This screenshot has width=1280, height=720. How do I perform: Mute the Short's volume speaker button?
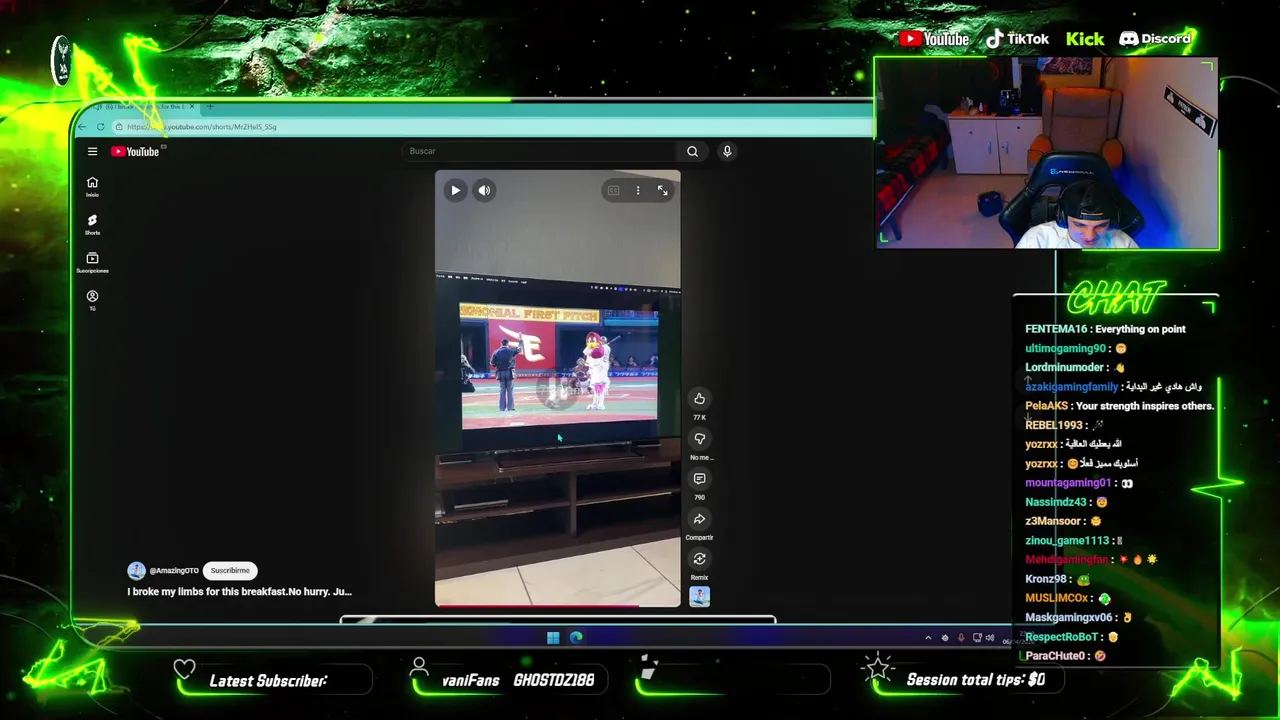(x=484, y=190)
